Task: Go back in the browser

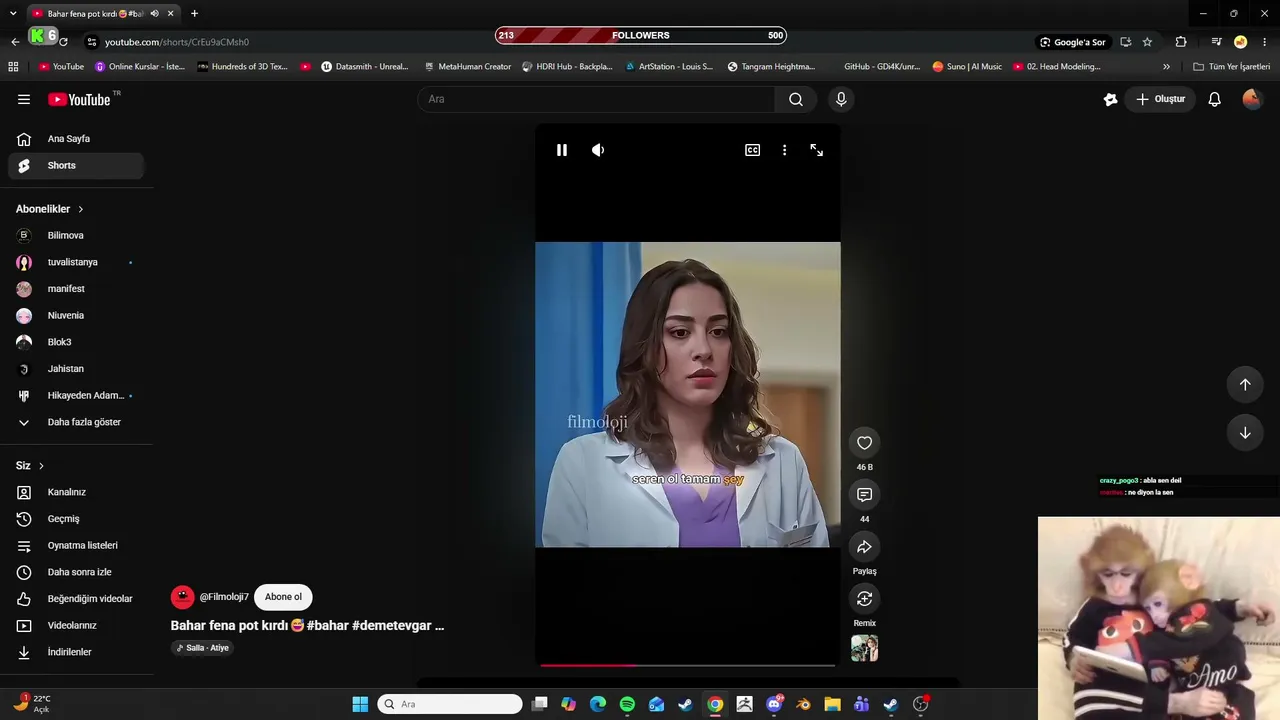Action: (15, 42)
